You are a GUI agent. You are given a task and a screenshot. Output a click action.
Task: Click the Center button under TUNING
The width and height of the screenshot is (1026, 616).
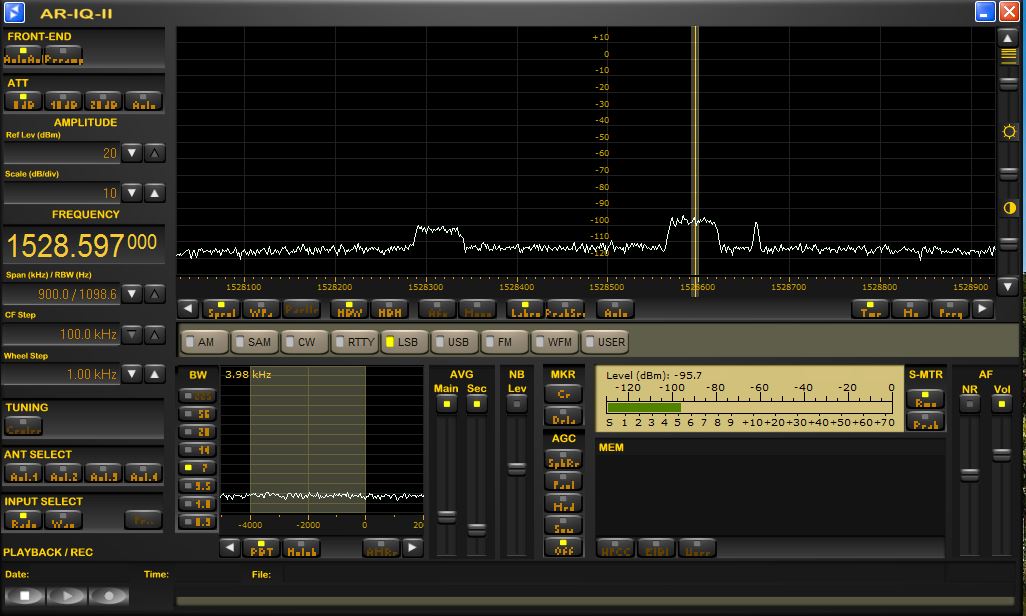click(23, 426)
